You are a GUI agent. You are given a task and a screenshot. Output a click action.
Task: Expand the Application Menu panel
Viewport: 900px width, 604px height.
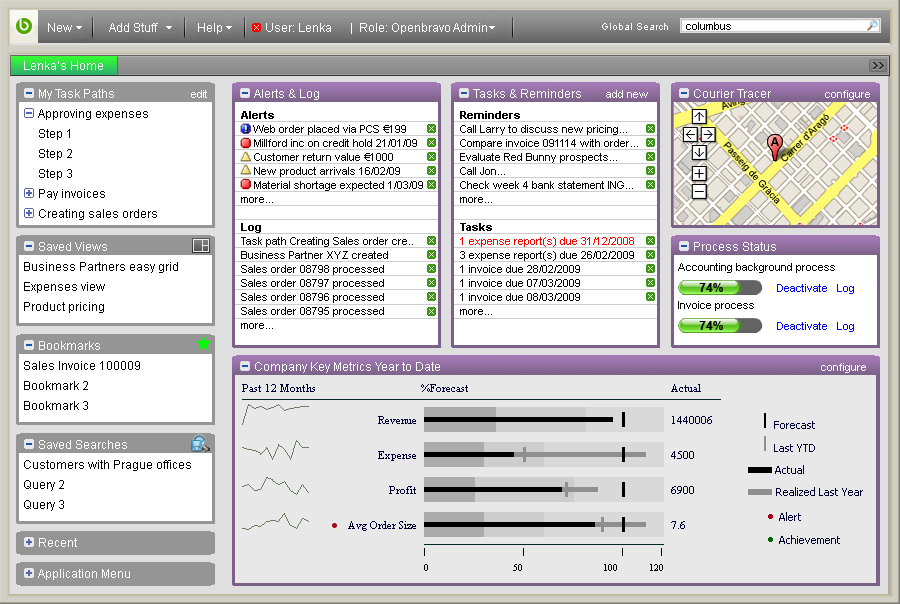point(27,574)
